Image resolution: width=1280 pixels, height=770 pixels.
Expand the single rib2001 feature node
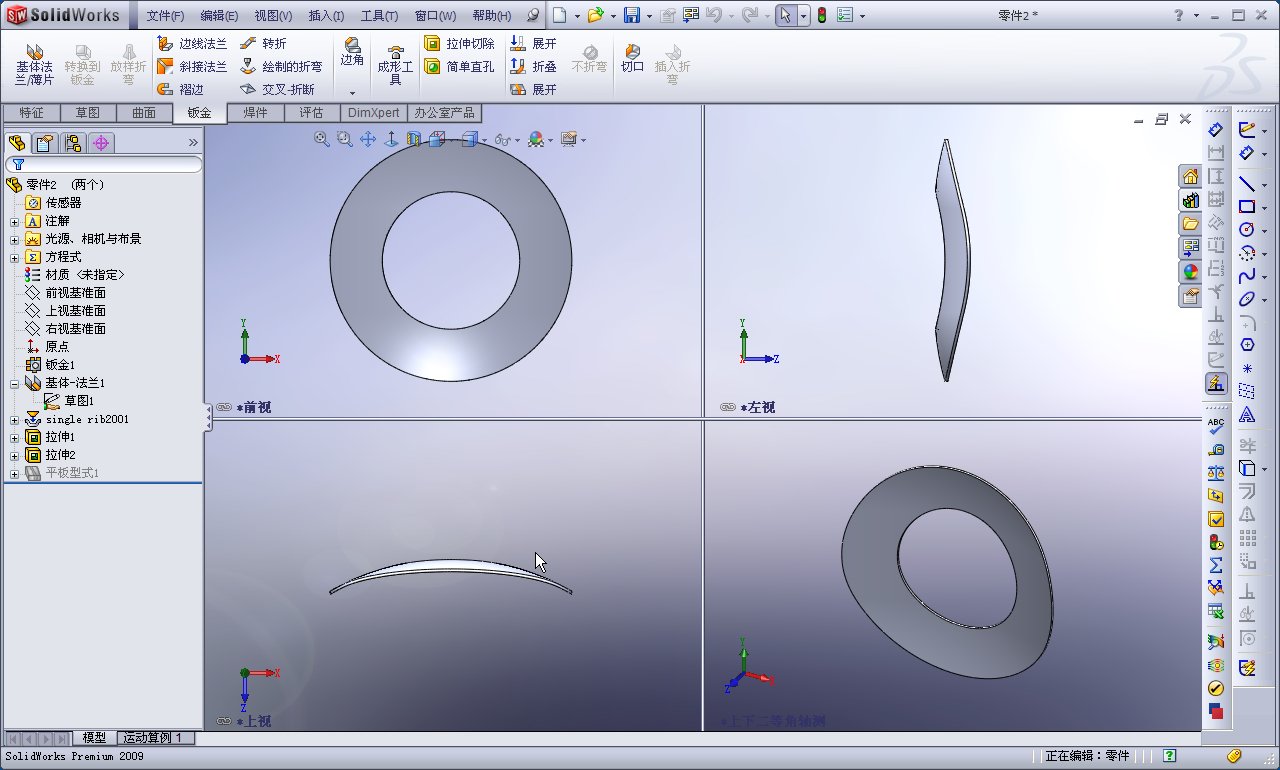(x=14, y=419)
